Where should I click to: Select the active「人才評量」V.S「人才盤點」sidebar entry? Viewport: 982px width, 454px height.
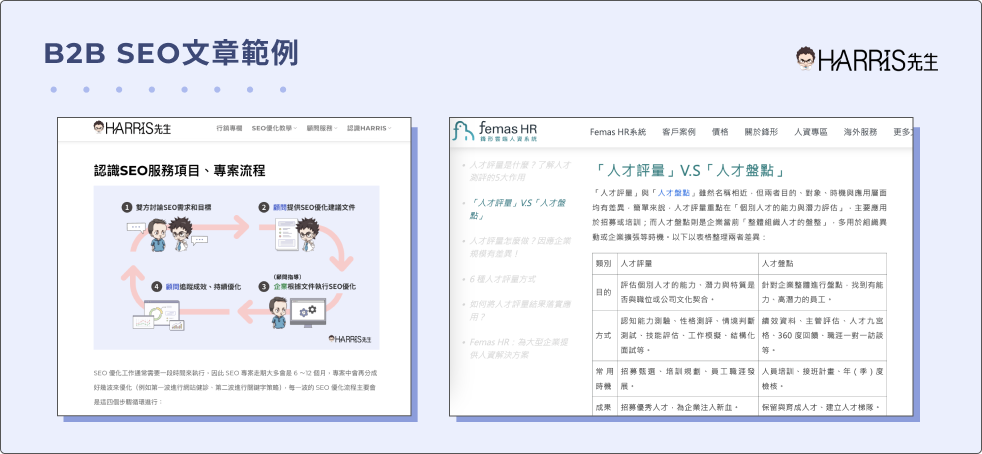tap(518, 209)
